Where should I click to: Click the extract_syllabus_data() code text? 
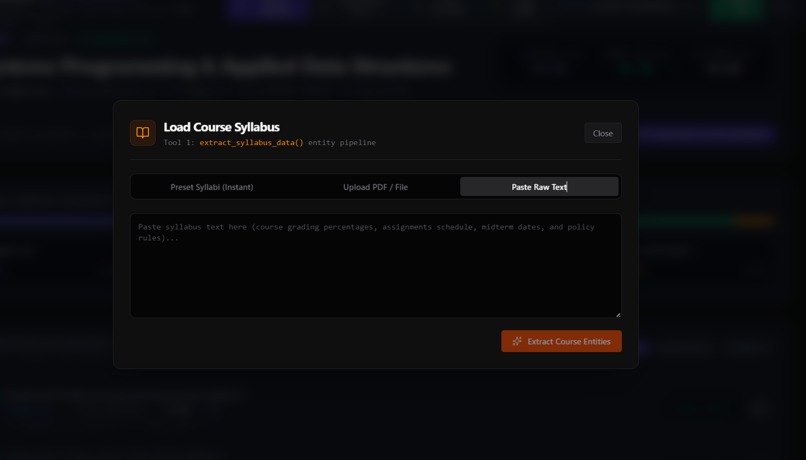point(251,142)
